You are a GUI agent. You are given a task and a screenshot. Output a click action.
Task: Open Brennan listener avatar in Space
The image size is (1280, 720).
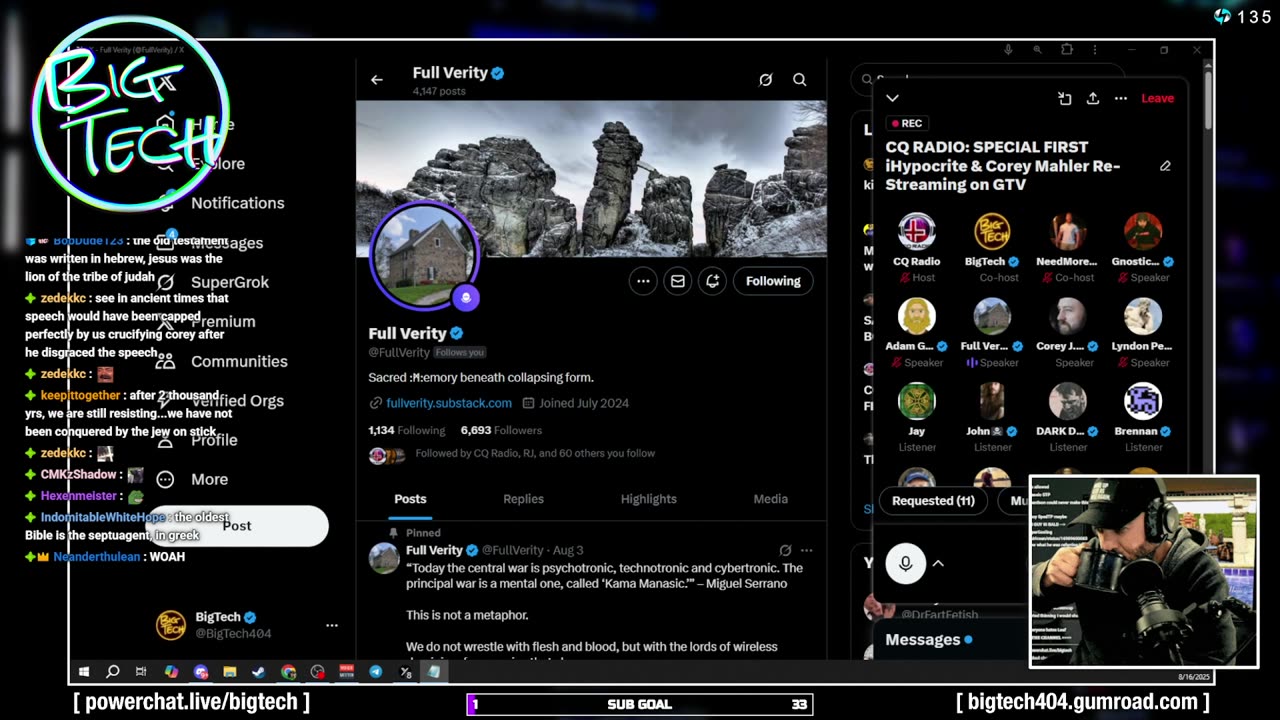click(x=1143, y=401)
